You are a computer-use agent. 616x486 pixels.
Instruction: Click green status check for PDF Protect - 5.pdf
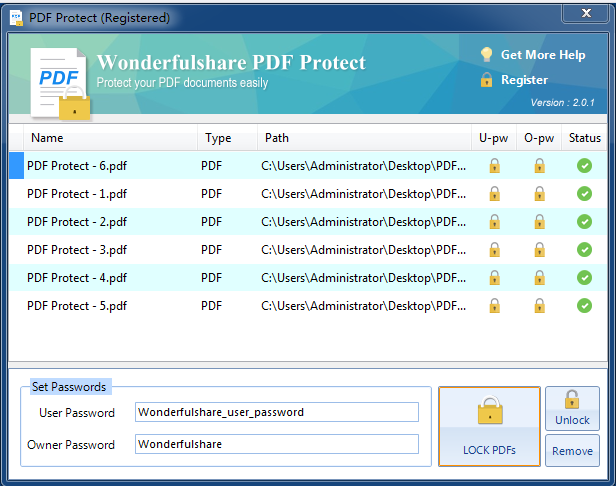click(585, 306)
